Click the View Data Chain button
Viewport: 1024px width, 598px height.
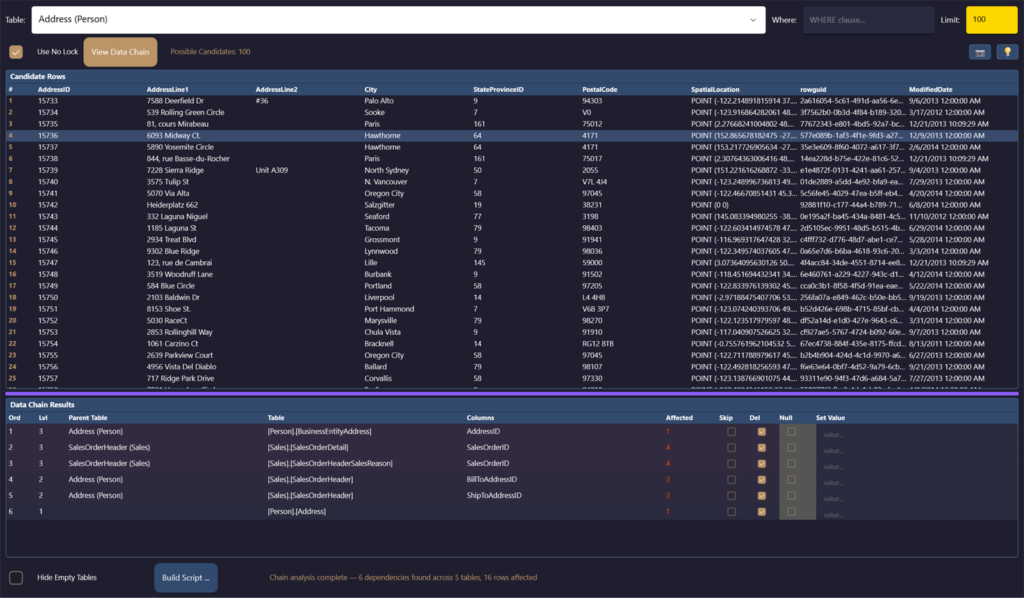(120, 52)
